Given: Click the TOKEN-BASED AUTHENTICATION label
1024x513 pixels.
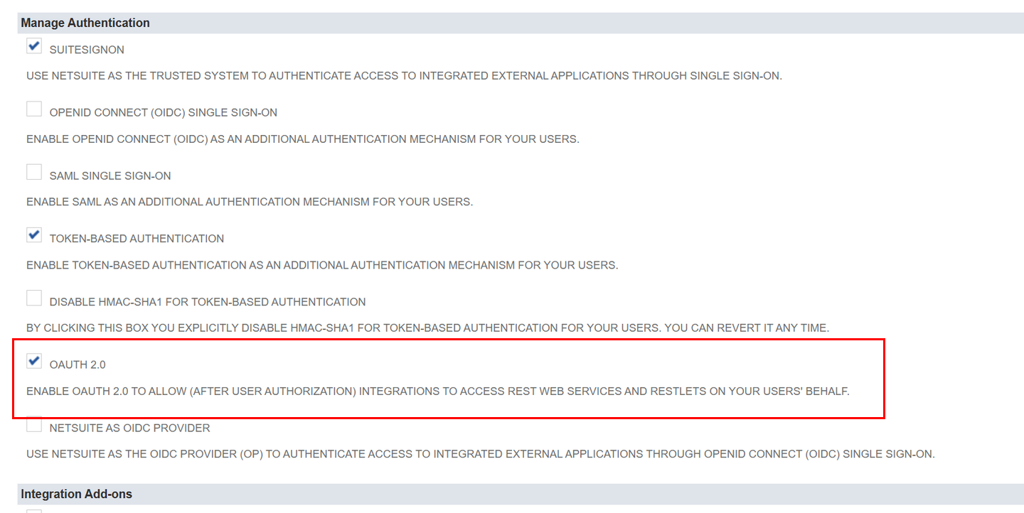Looking at the screenshot, I should [136, 239].
